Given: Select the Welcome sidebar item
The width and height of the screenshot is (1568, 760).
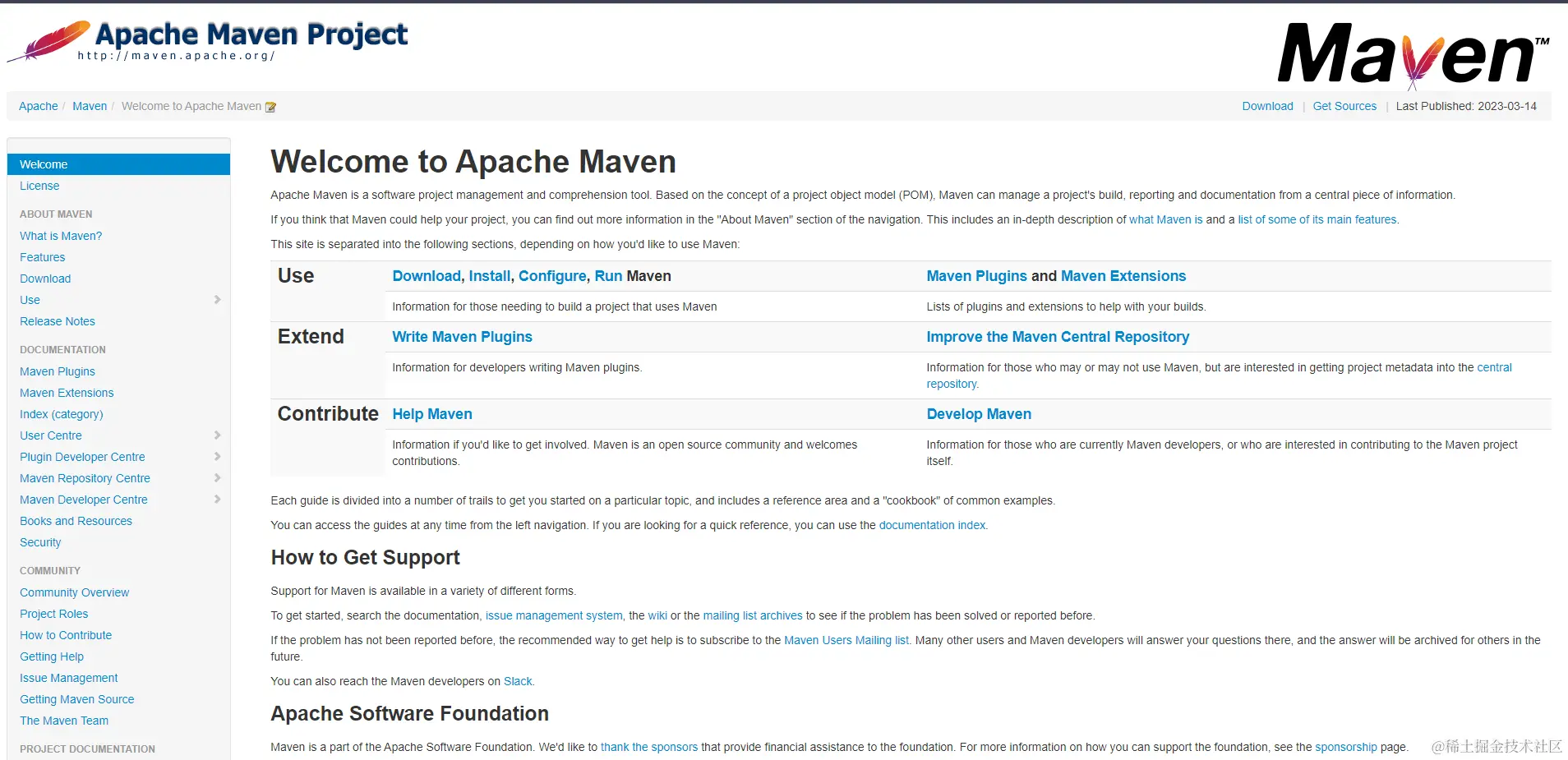Looking at the screenshot, I should 118,164.
